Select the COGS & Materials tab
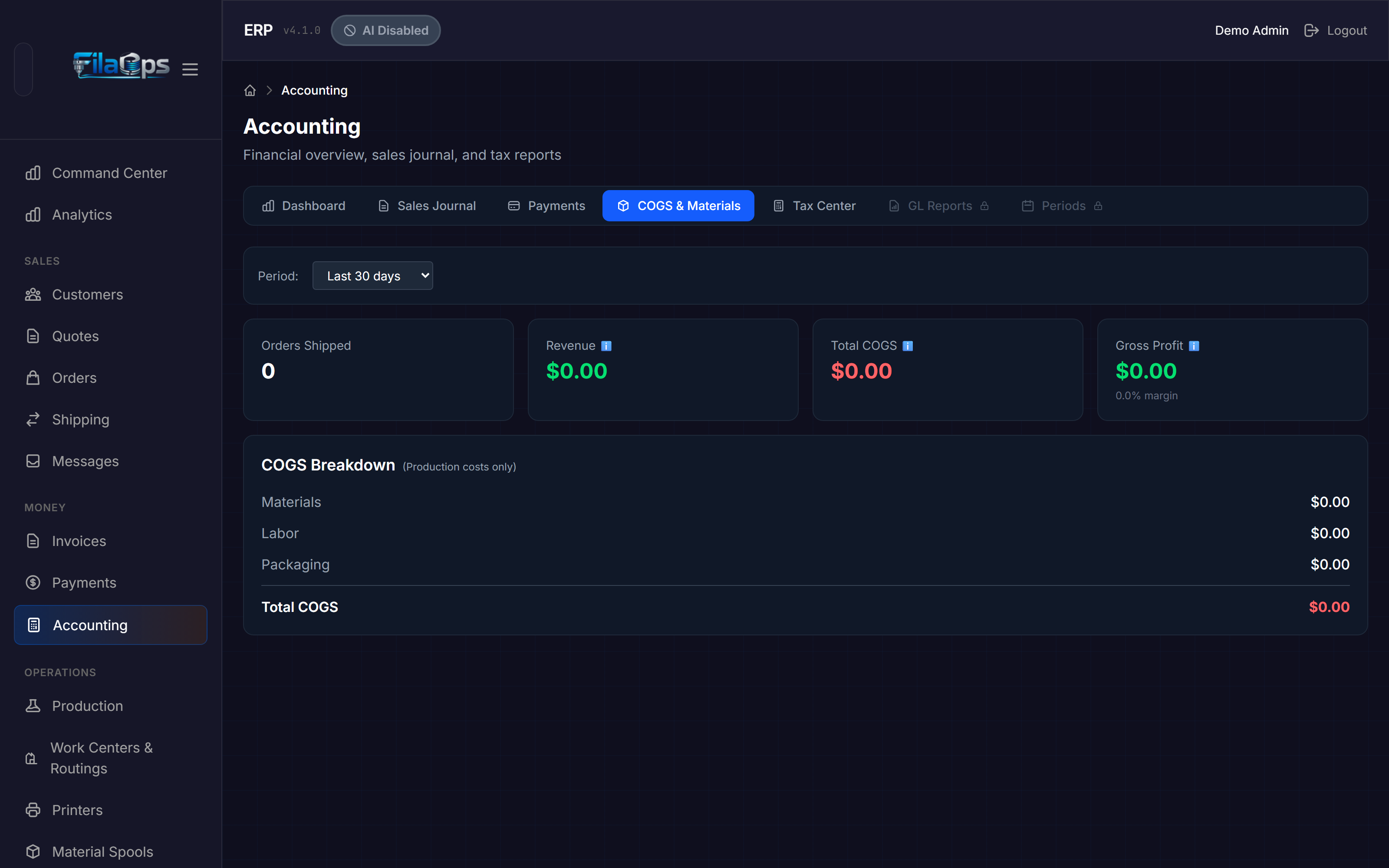 (678, 206)
